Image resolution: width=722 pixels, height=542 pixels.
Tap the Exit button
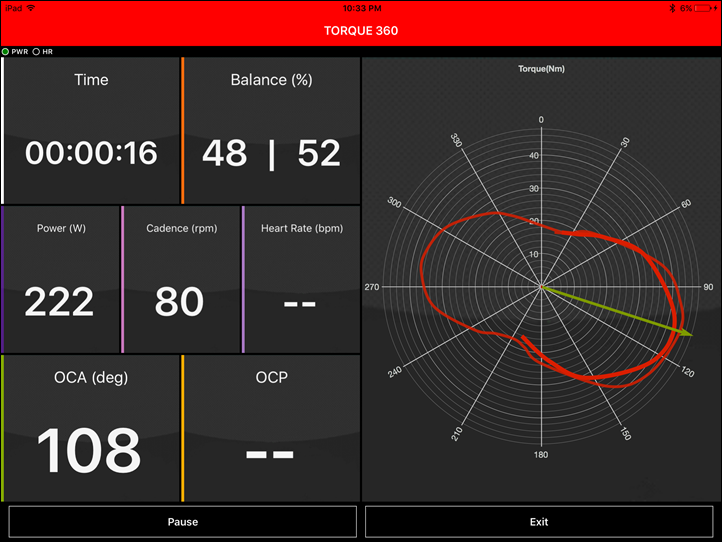(539, 522)
